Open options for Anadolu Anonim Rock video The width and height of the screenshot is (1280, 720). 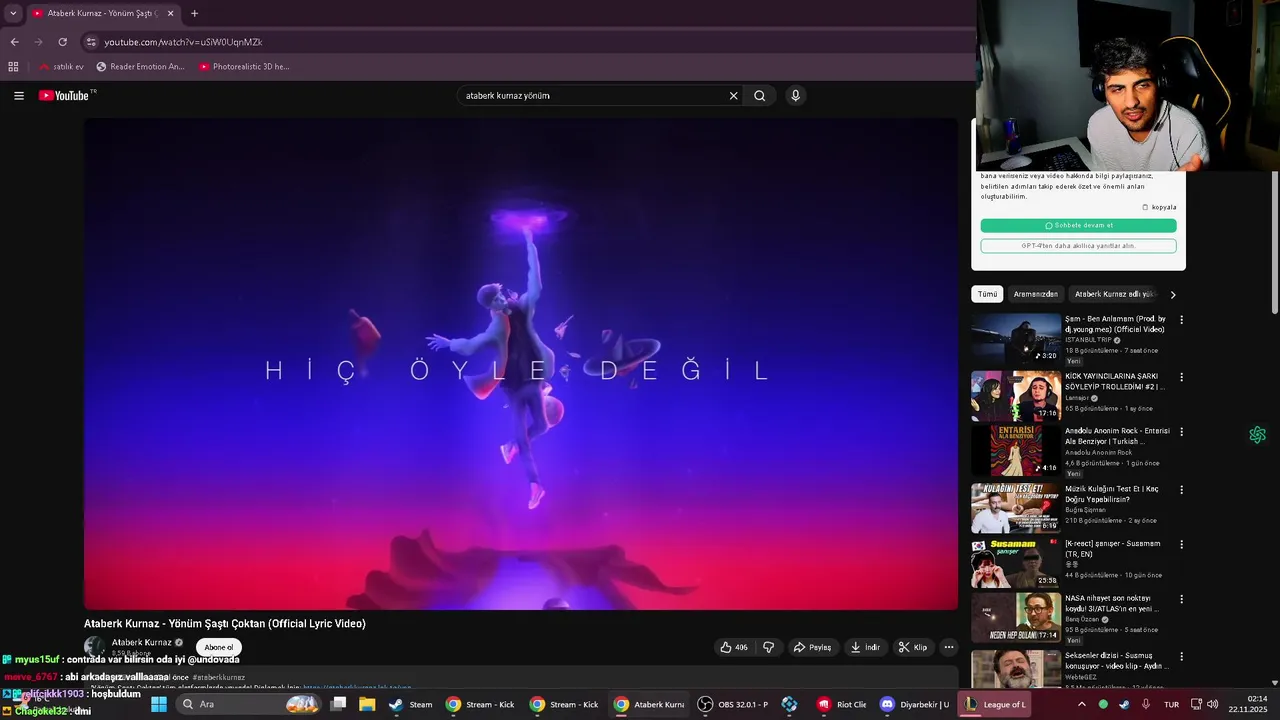[x=1181, y=432]
